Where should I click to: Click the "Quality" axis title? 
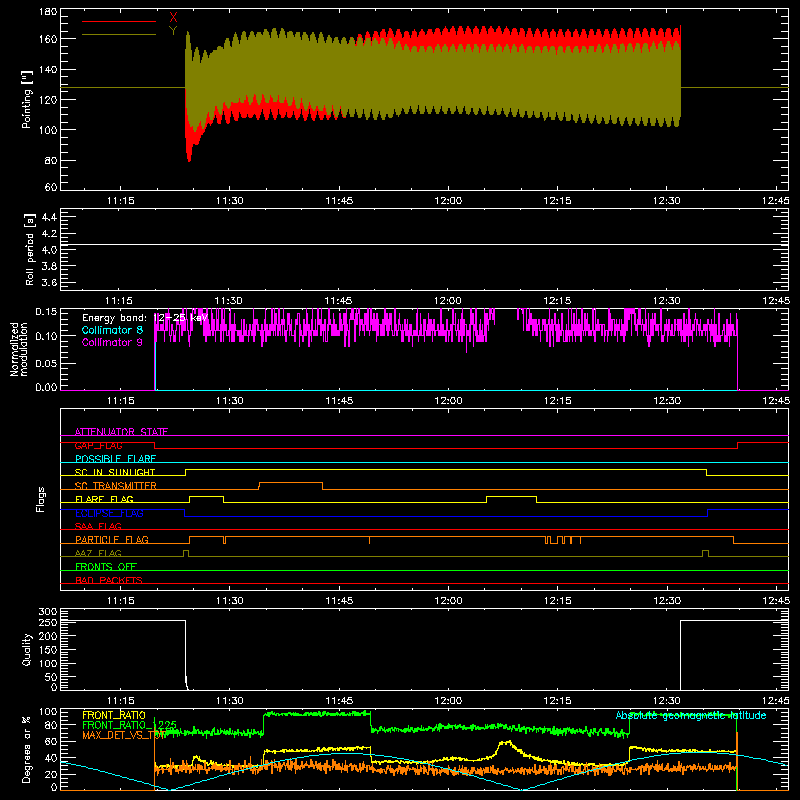pyautogui.click(x=27, y=649)
